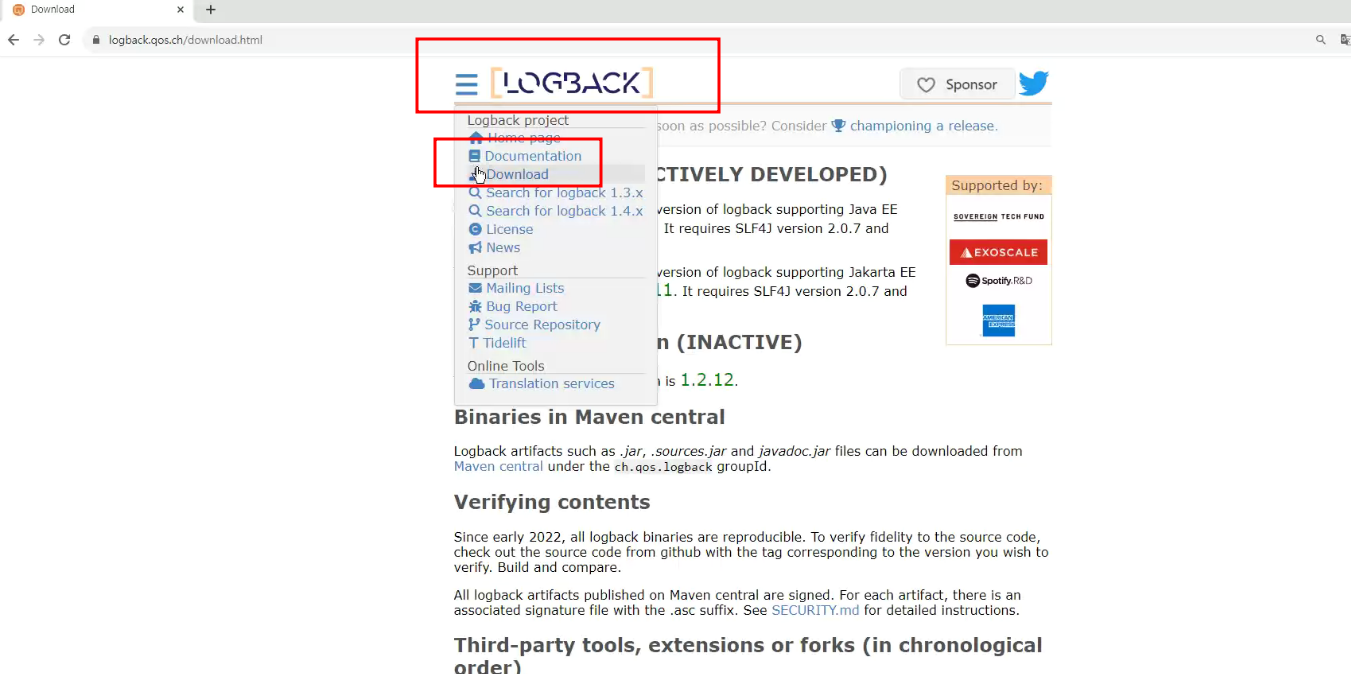Click branch icon beside Source Repository

click(x=474, y=325)
